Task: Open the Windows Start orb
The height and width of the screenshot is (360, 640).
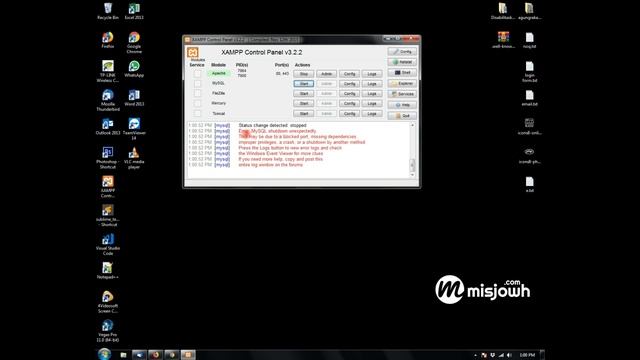Action: coord(104,354)
